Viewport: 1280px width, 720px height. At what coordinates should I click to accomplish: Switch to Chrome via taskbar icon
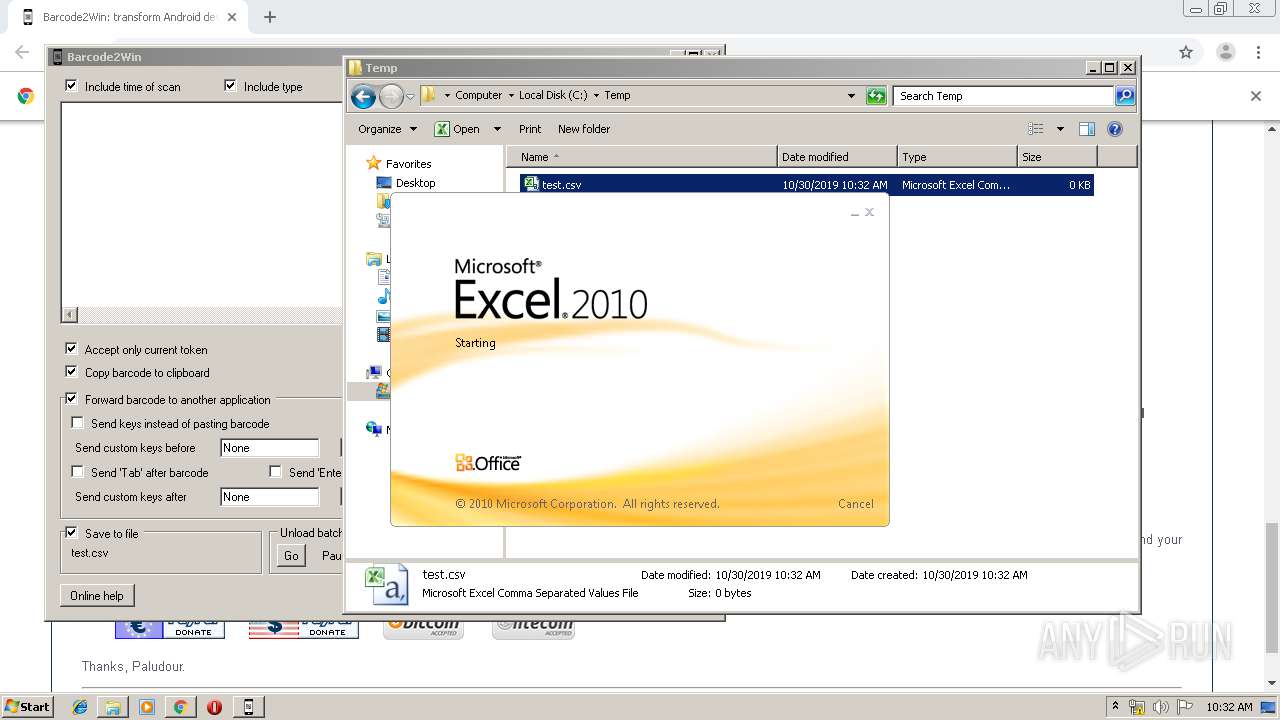click(x=180, y=707)
